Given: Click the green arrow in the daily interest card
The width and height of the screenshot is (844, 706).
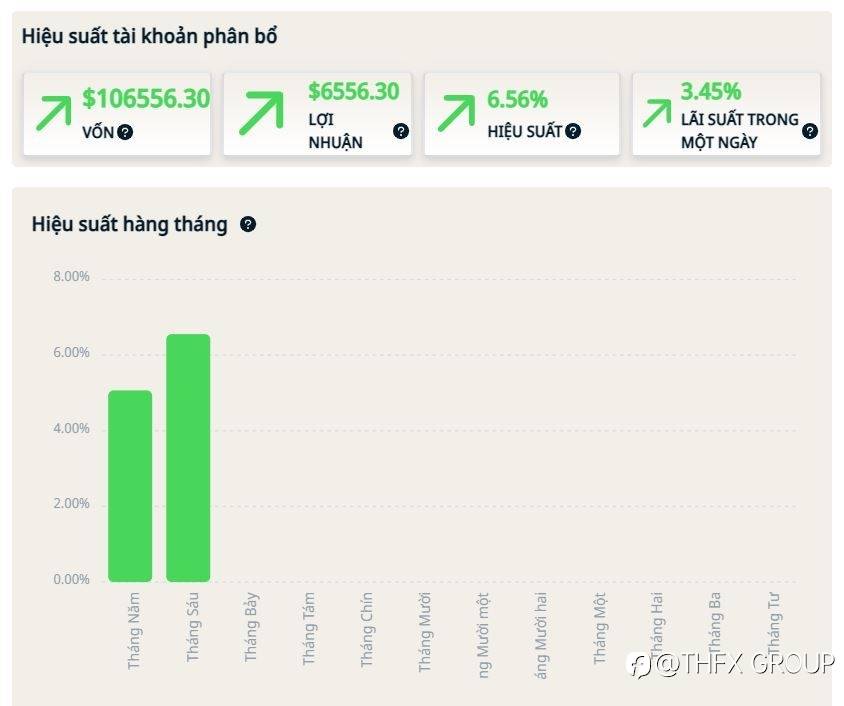Looking at the screenshot, I should [x=657, y=112].
